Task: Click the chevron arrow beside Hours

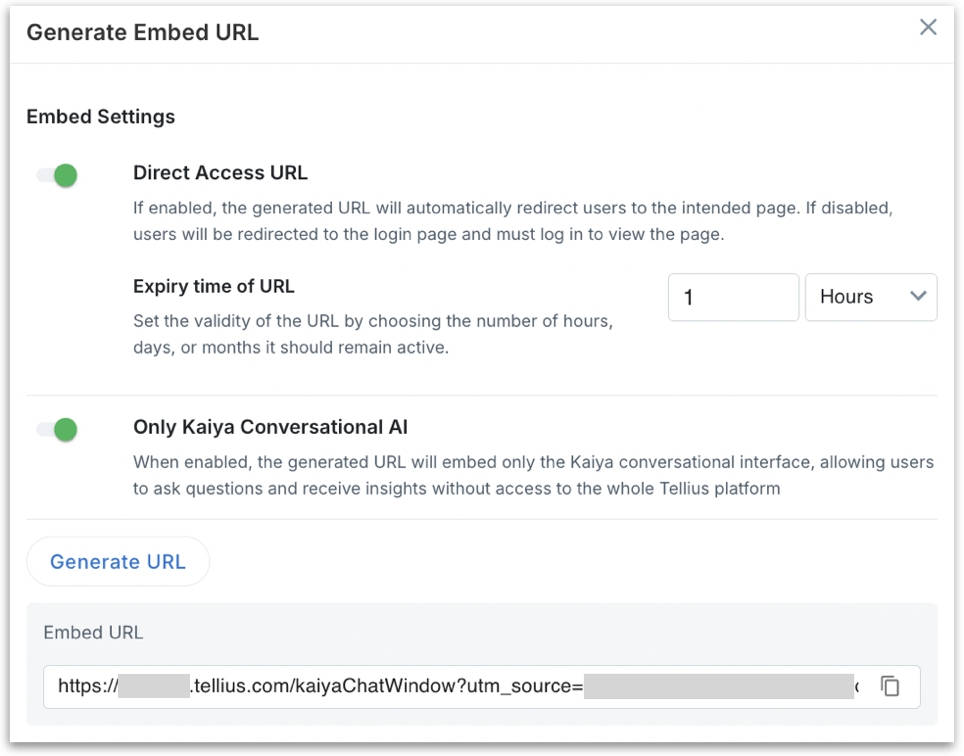Action: click(x=917, y=296)
